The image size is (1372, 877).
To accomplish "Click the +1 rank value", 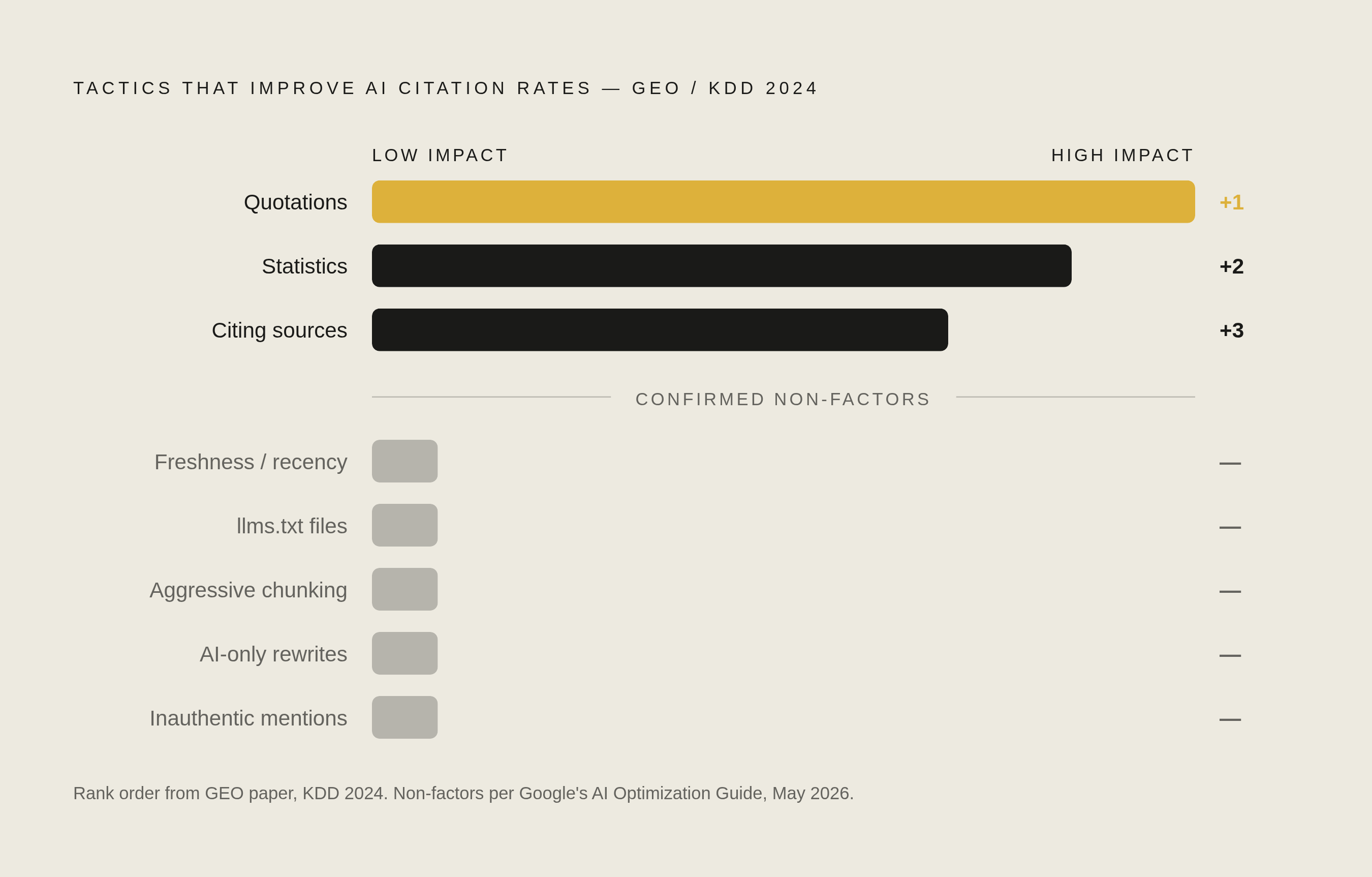I will tap(1231, 202).
